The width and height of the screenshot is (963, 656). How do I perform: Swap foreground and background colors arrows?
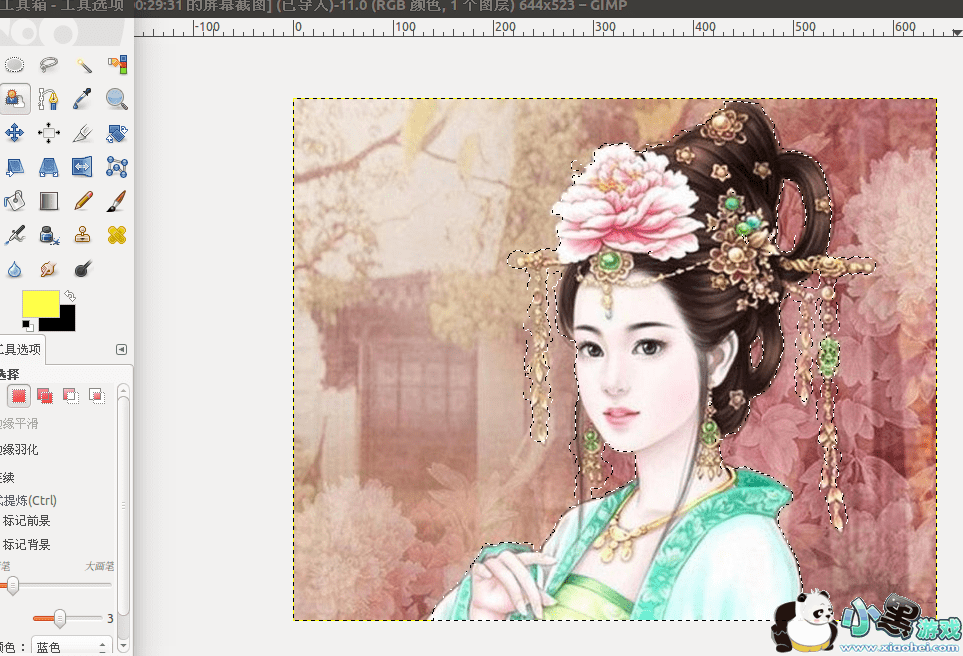pos(70,295)
